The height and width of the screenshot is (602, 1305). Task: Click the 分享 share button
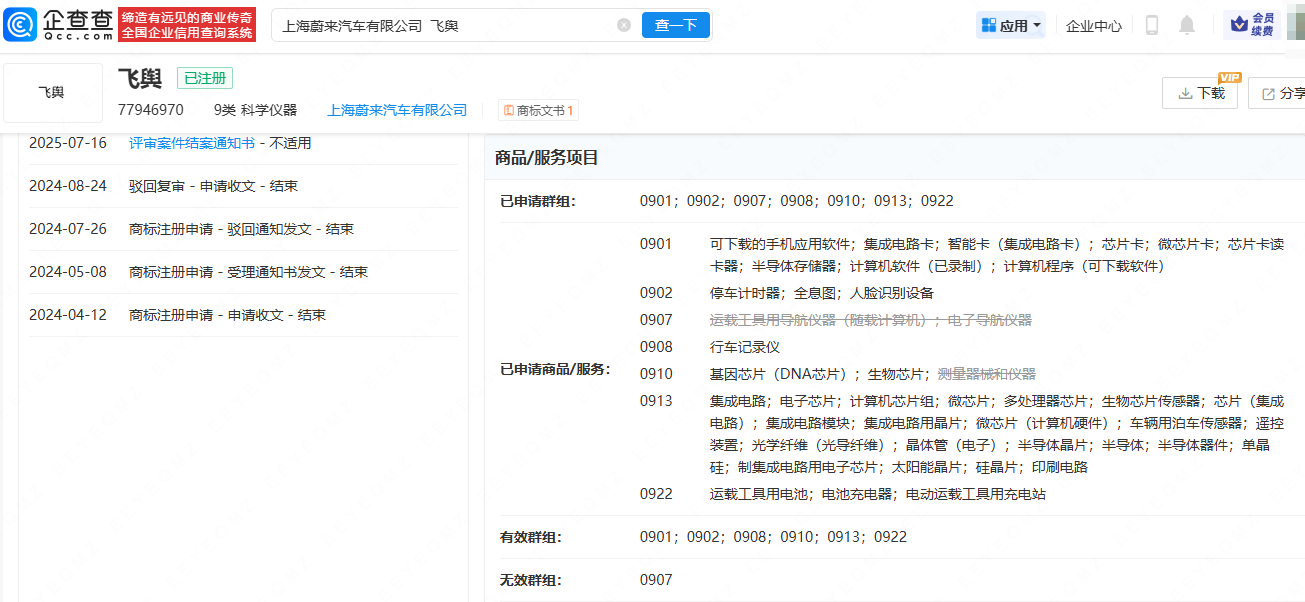pyautogui.click(x=1282, y=93)
